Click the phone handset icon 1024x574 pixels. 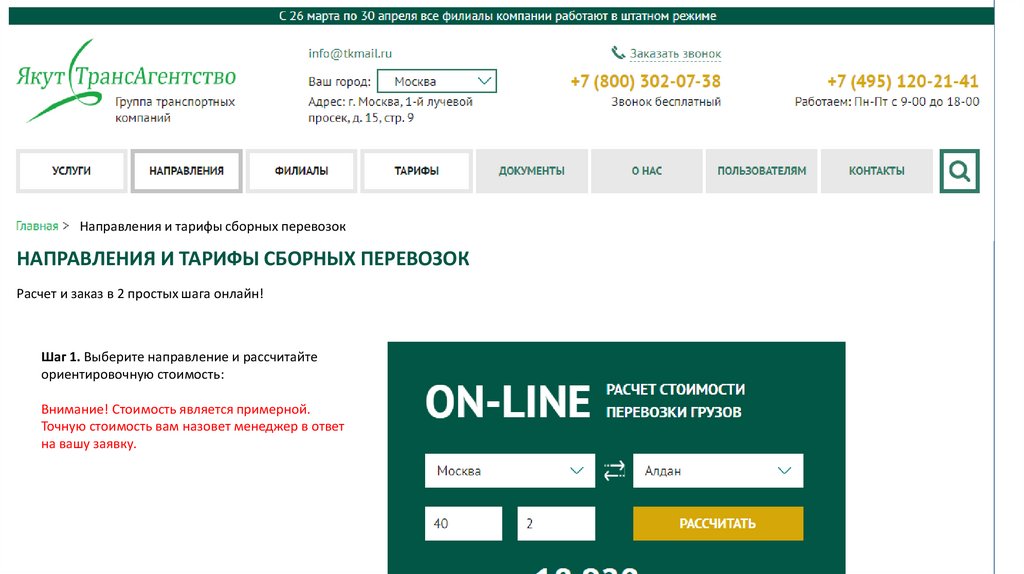[x=618, y=53]
